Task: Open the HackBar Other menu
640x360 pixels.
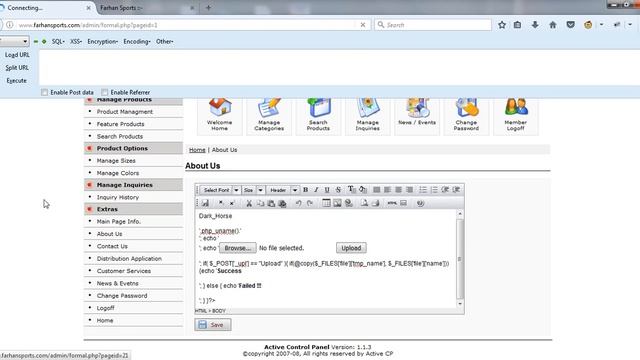Action: [164, 41]
